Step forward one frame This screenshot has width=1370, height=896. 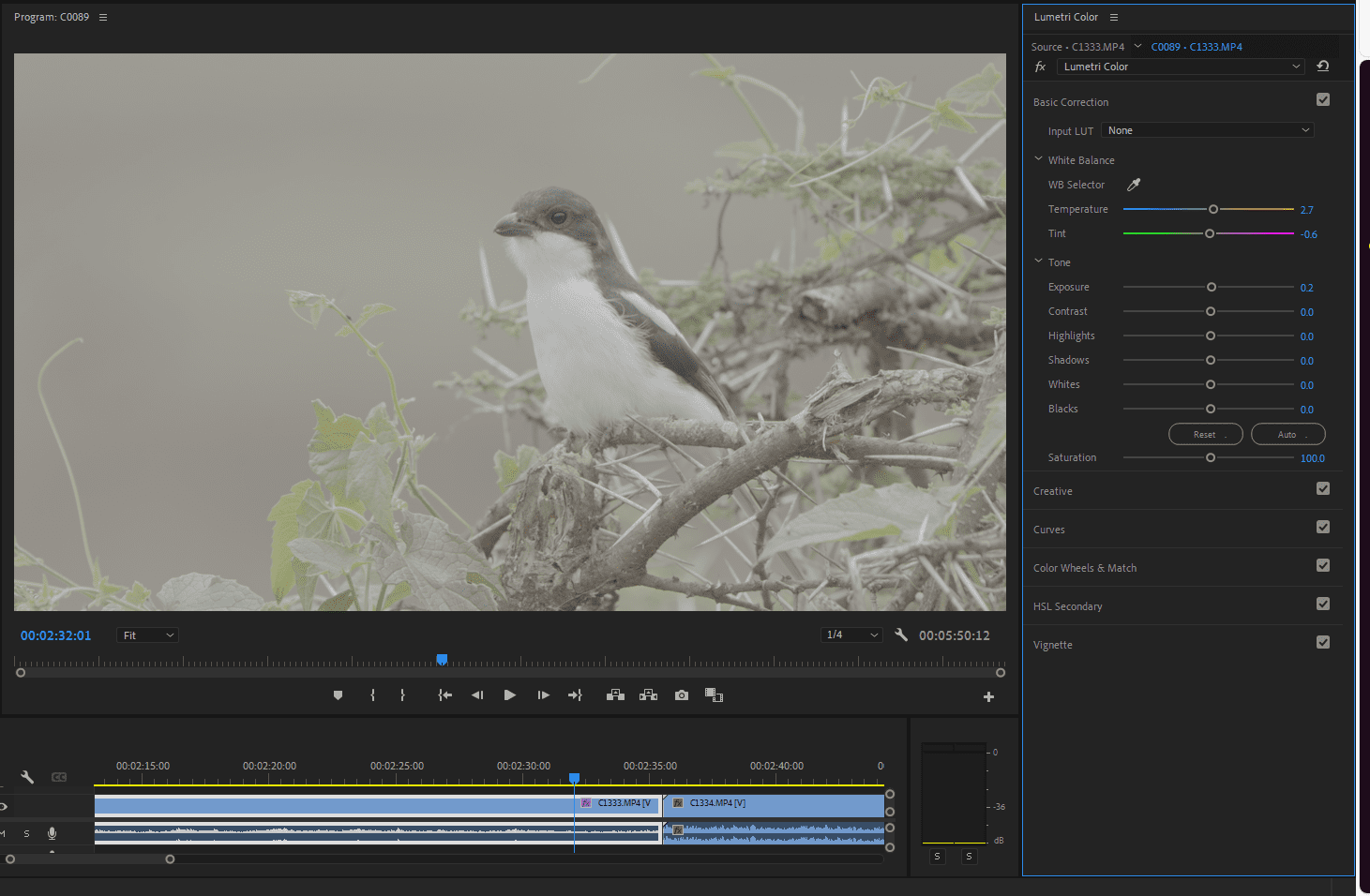coord(543,695)
